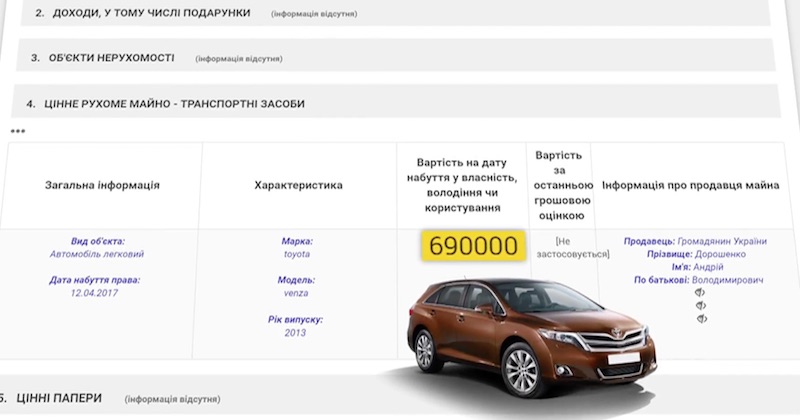Click the middle crossed-eye hidden info icon
The height and width of the screenshot is (420, 800).
[x=701, y=306]
